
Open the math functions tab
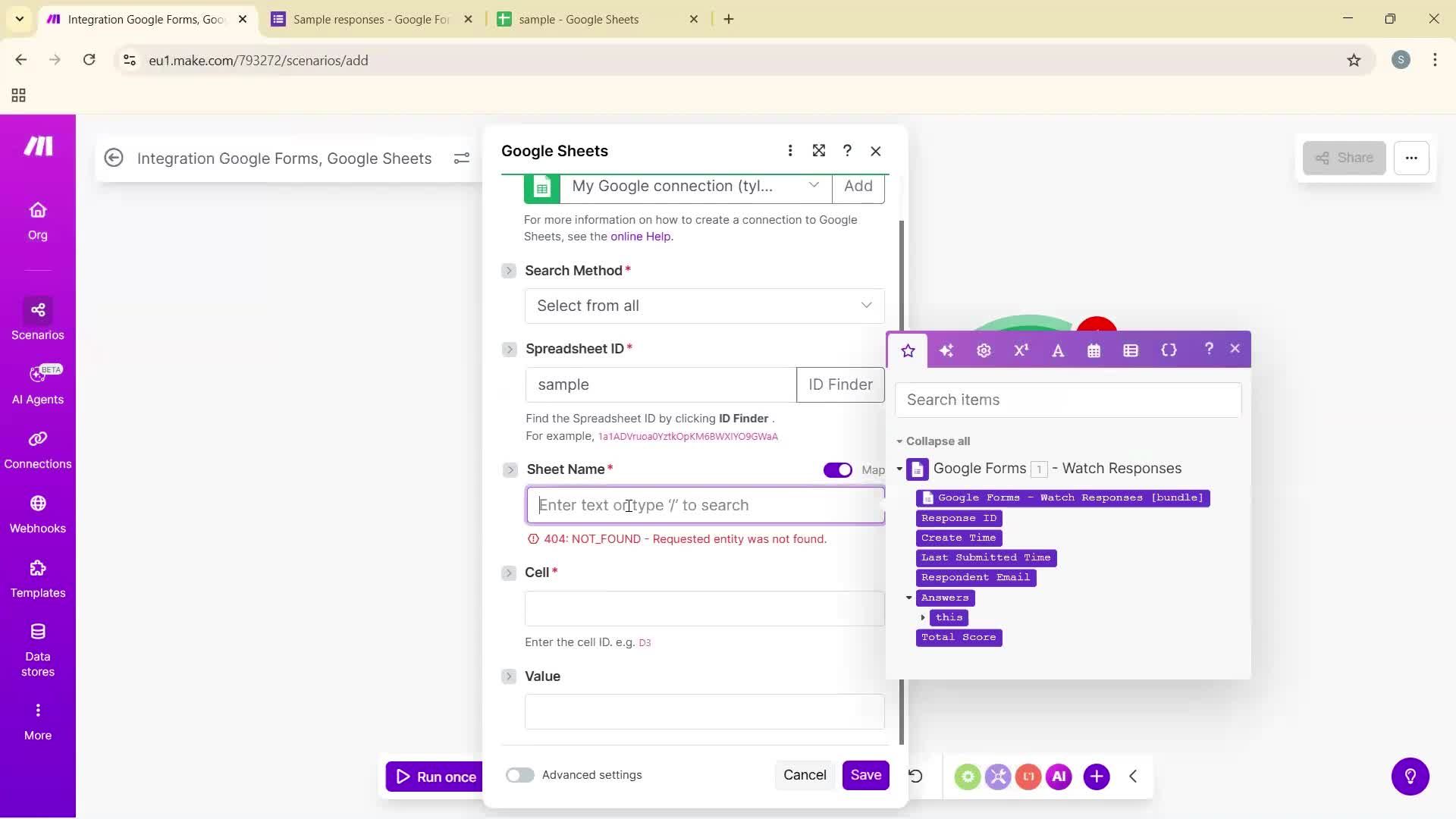pos(1021,350)
